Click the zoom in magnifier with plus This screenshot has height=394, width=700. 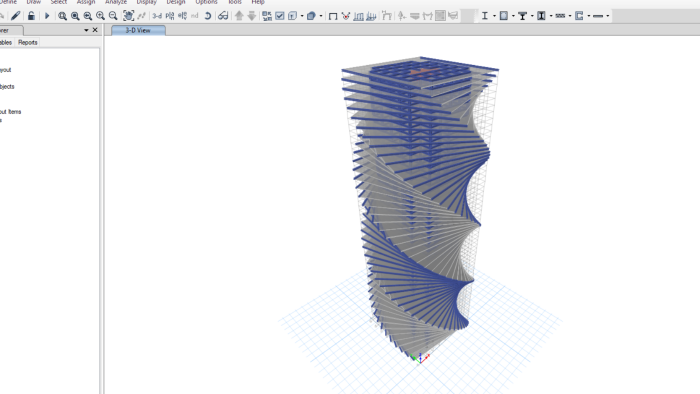point(100,16)
